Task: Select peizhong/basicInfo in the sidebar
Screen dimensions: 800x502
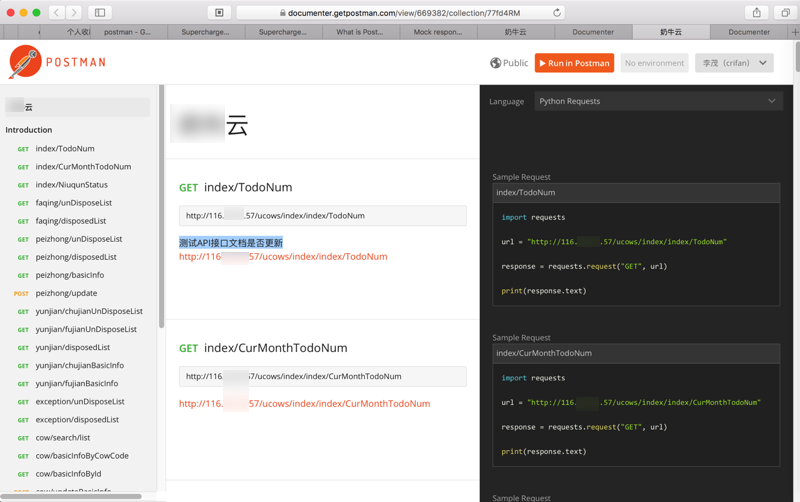Action: (x=70, y=275)
